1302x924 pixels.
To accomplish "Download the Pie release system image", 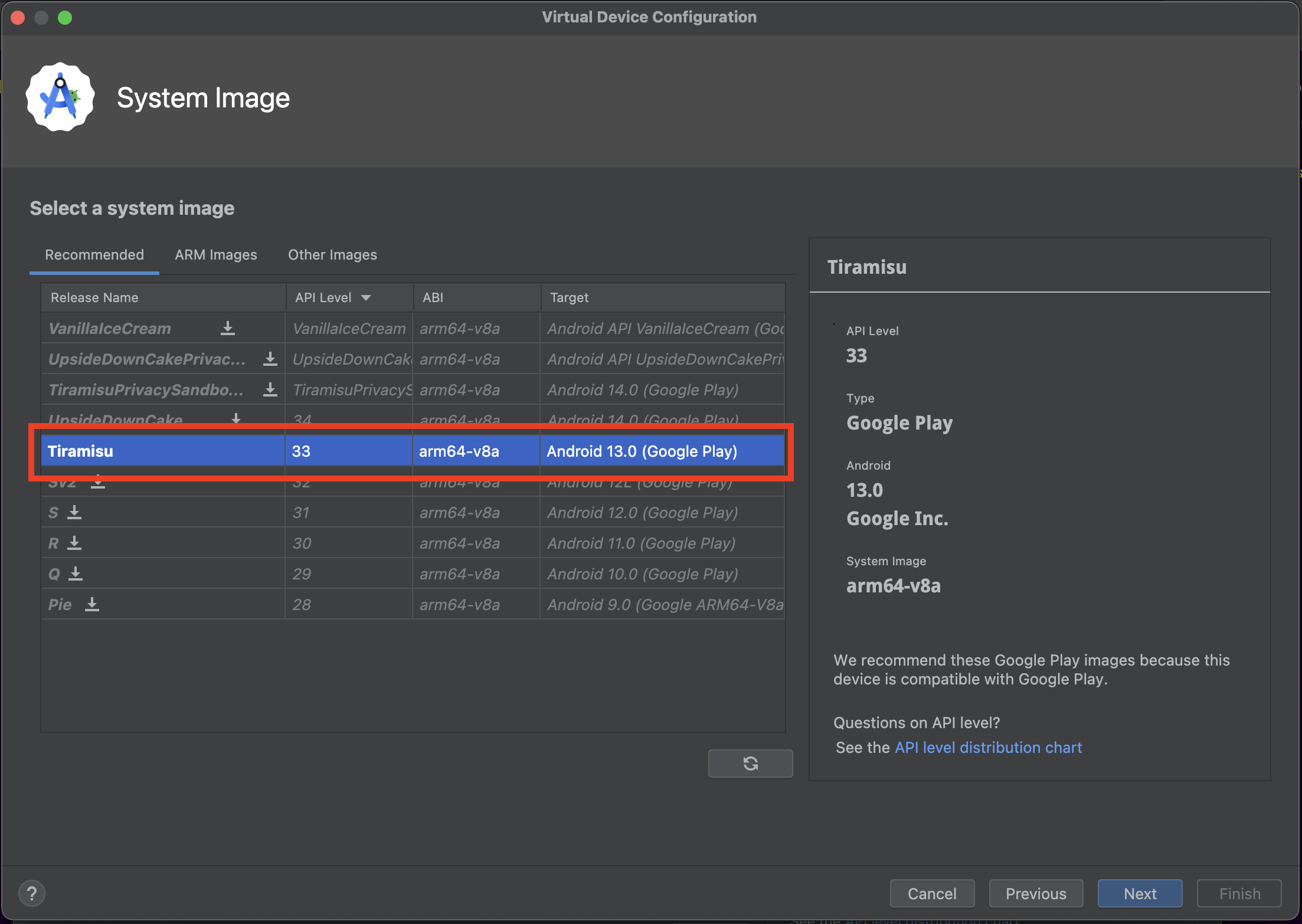I will pyautogui.click(x=93, y=604).
